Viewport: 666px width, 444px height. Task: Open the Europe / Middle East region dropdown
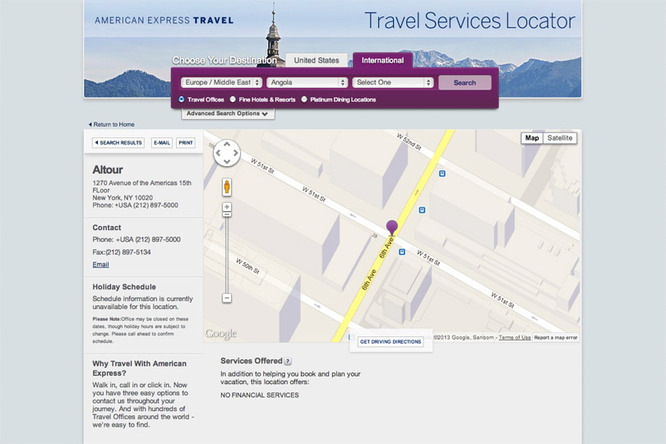click(x=221, y=82)
